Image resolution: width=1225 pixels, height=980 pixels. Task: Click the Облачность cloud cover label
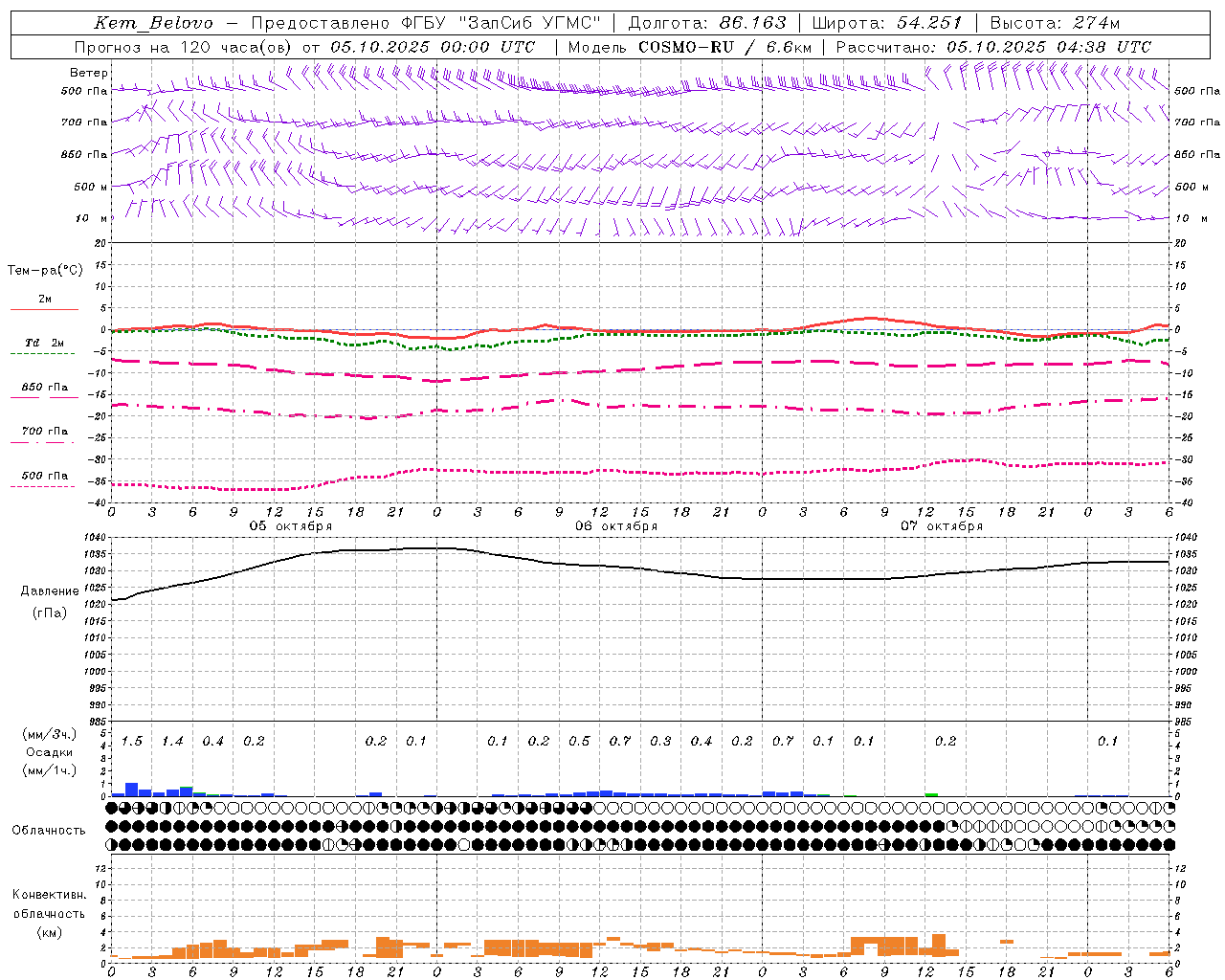pyautogui.click(x=49, y=831)
